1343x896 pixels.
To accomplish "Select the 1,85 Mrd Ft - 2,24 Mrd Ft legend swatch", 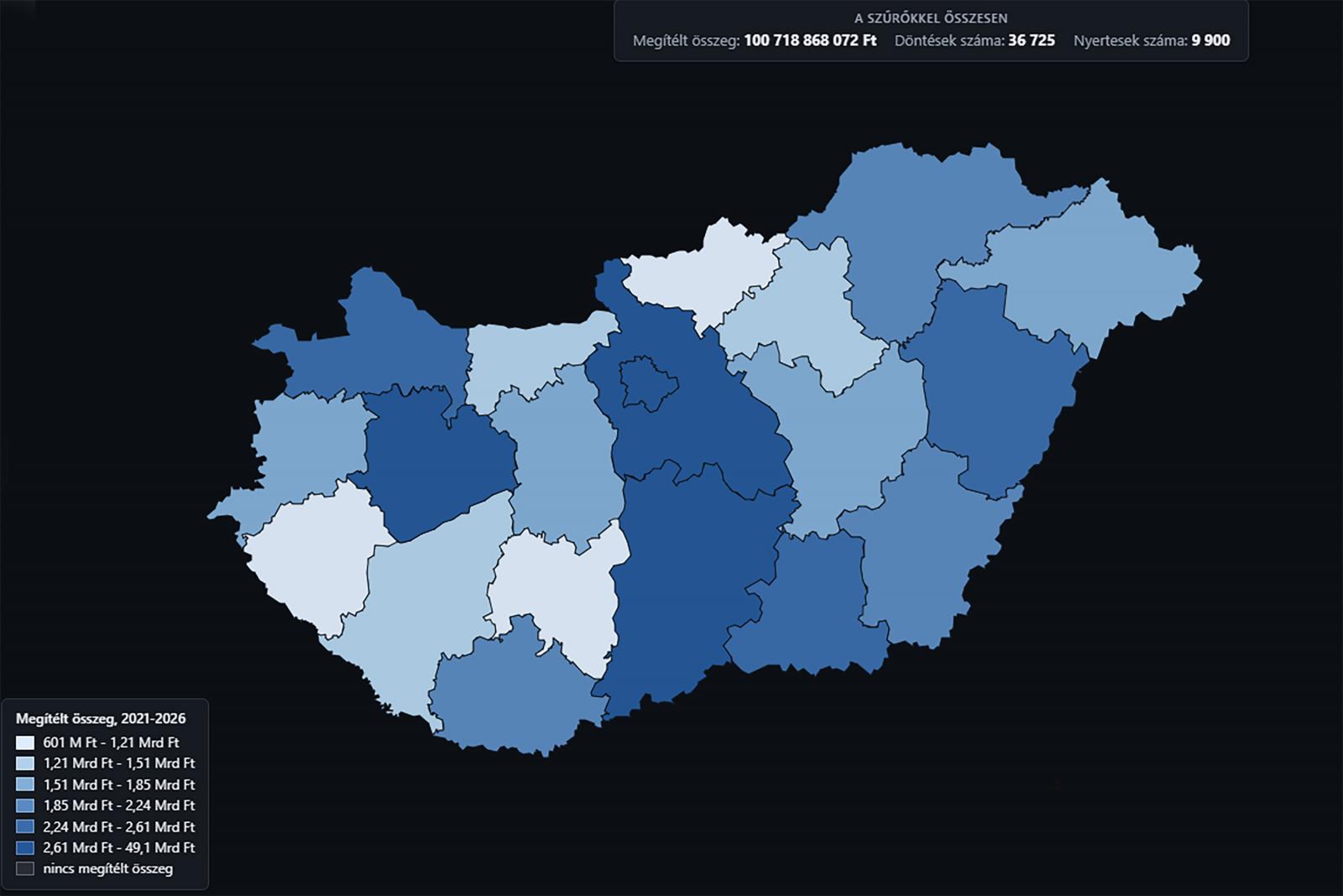I will [25, 805].
